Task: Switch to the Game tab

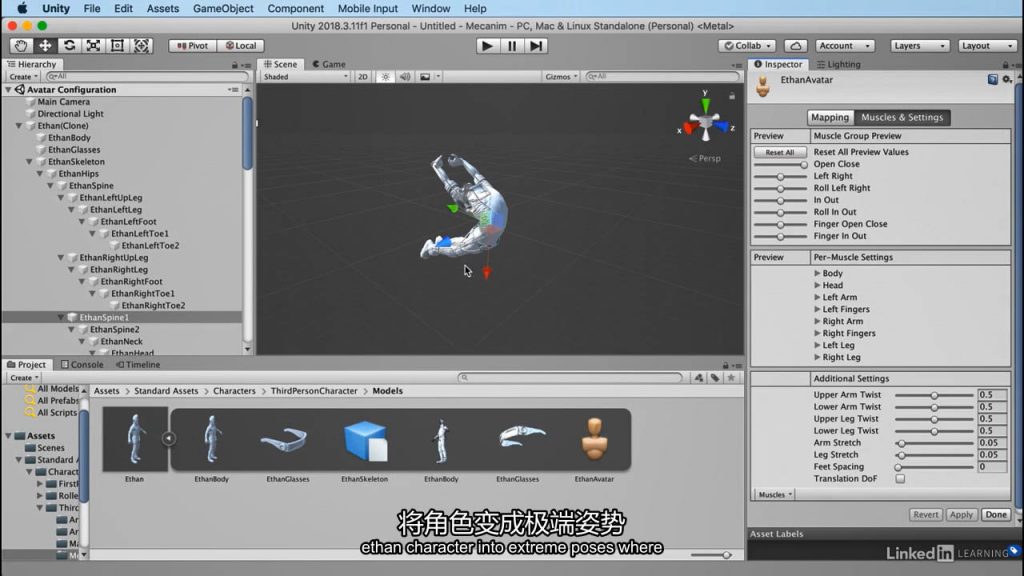Action: click(329, 64)
